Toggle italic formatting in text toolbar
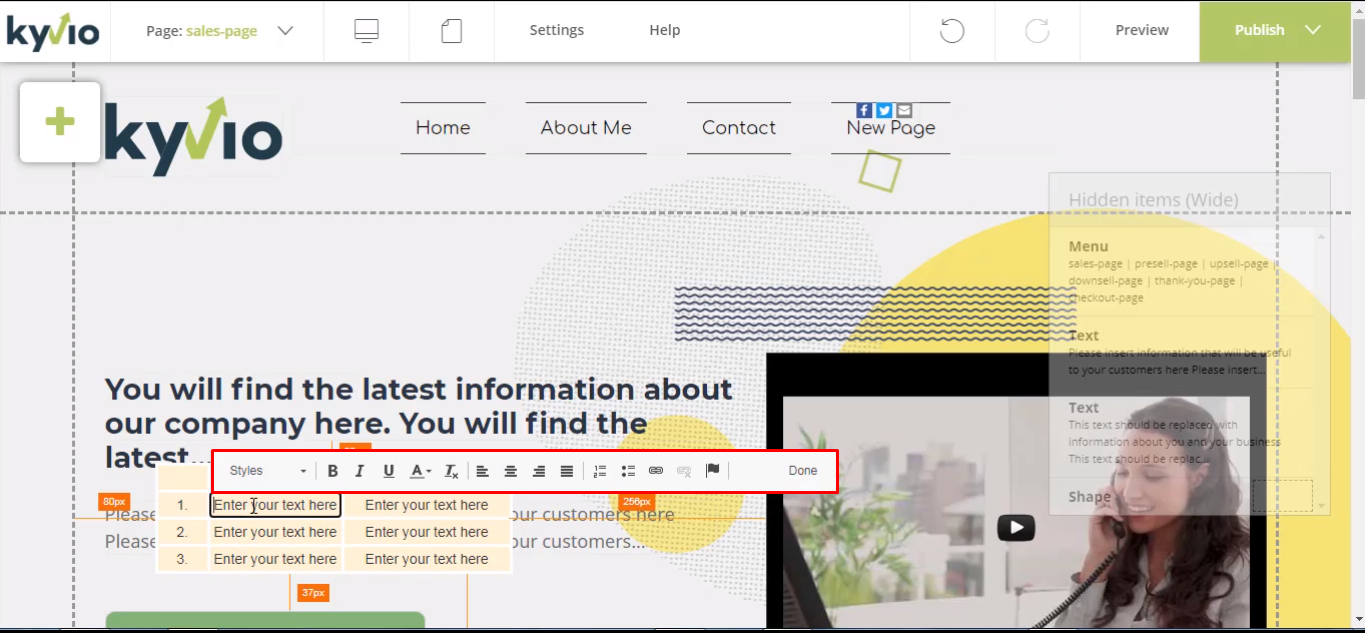This screenshot has height=633, width=1365. point(360,471)
